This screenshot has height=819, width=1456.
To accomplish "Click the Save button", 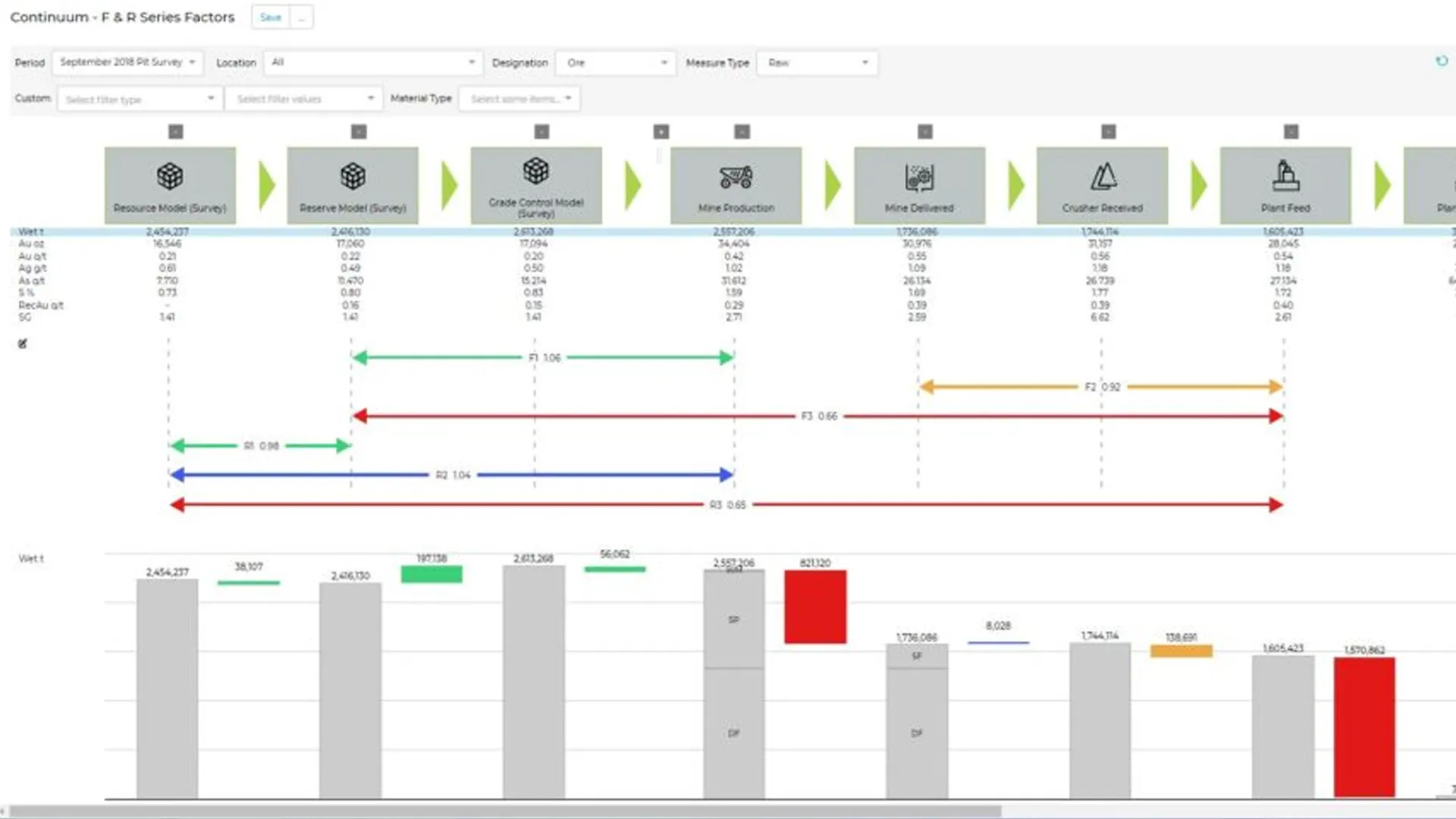I will pos(270,17).
